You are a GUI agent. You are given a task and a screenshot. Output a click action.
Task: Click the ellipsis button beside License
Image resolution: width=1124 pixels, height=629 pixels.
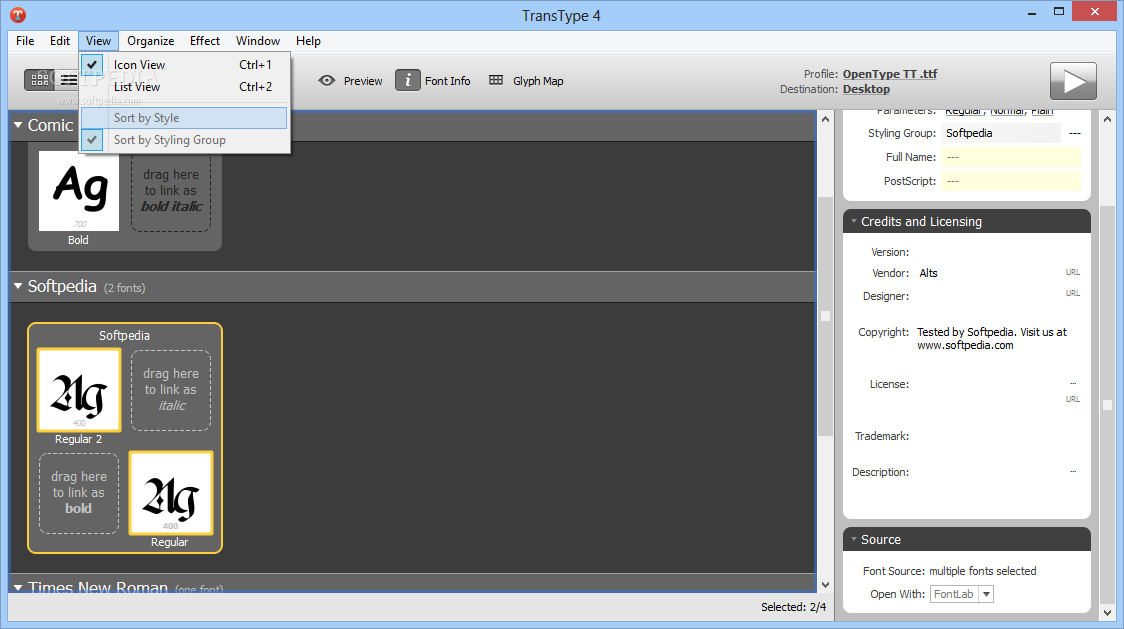pos(1073,384)
